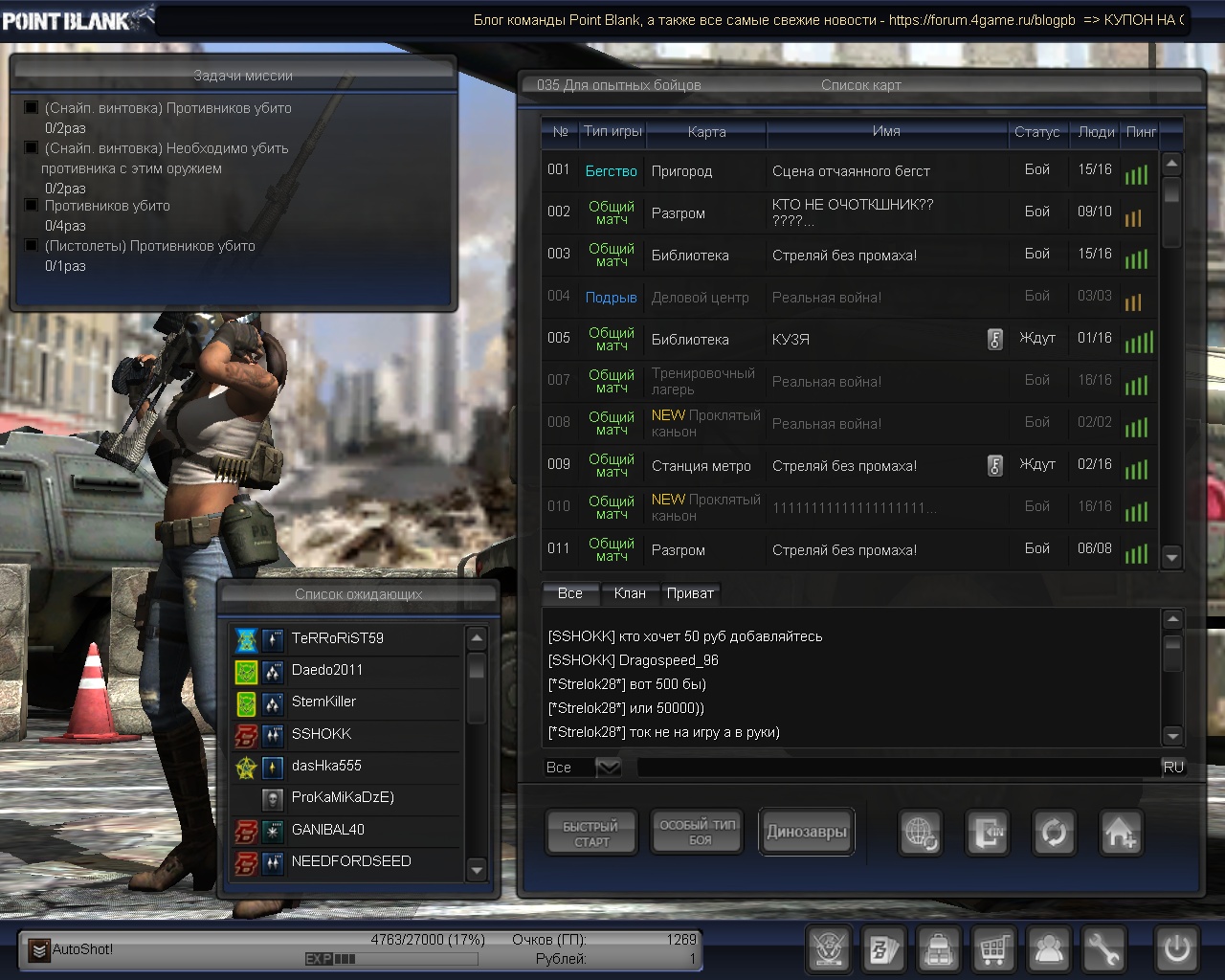Screen dimensions: 1225x980
Task: Click the red clan emblem of GANIBAL40
Action: pos(246,831)
